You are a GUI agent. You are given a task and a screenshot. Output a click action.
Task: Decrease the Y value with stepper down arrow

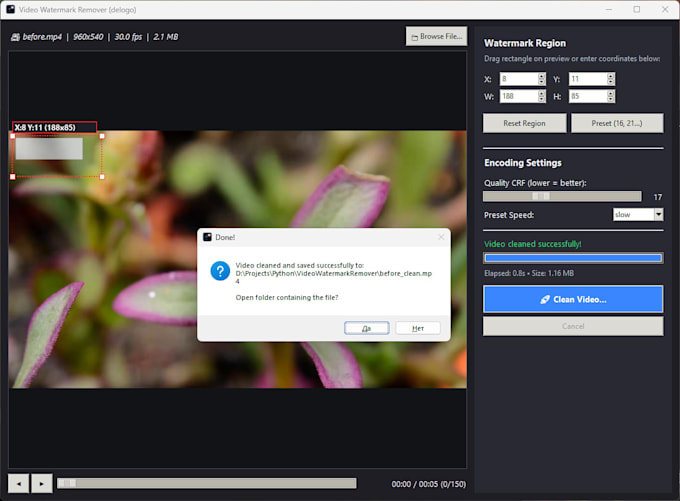(611, 82)
